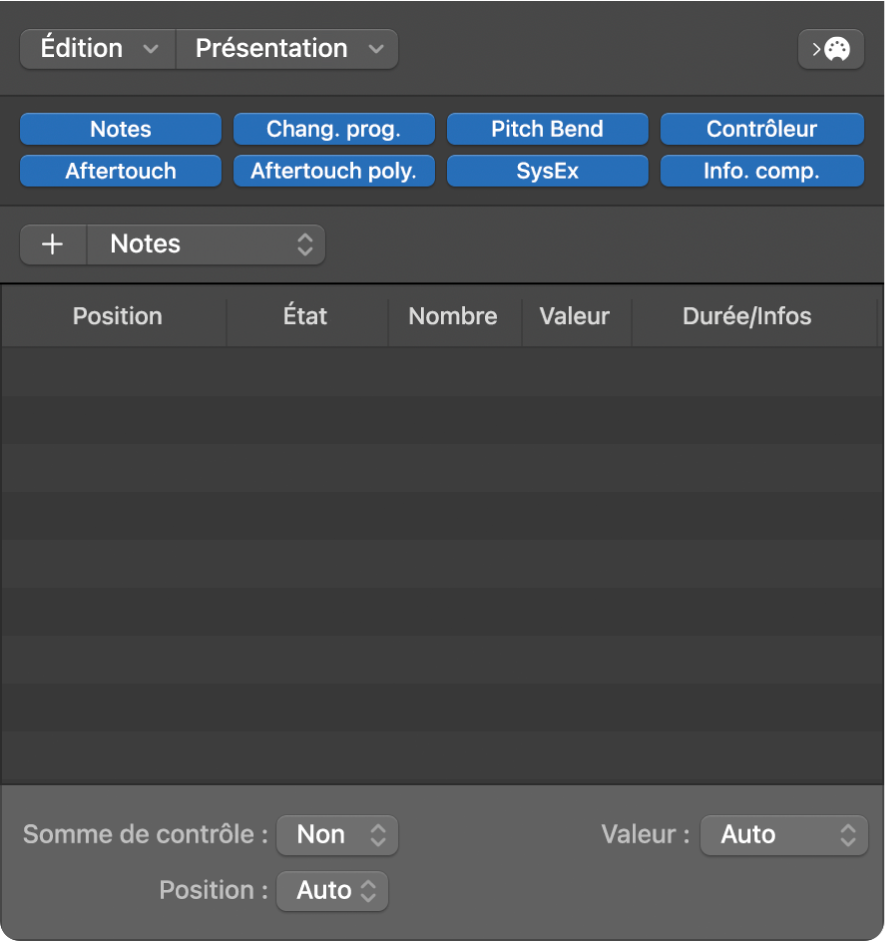The image size is (886, 942).
Task: Open the Notes event type pop-up
Action: [x=206, y=245]
